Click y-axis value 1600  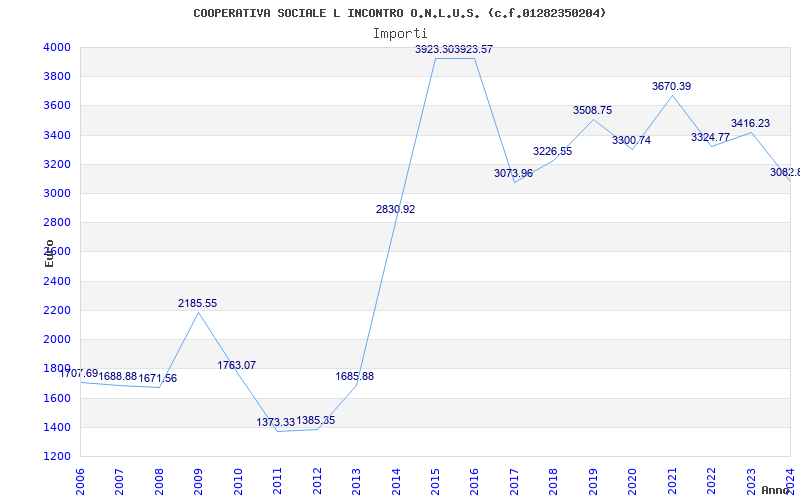(x=58, y=398)
